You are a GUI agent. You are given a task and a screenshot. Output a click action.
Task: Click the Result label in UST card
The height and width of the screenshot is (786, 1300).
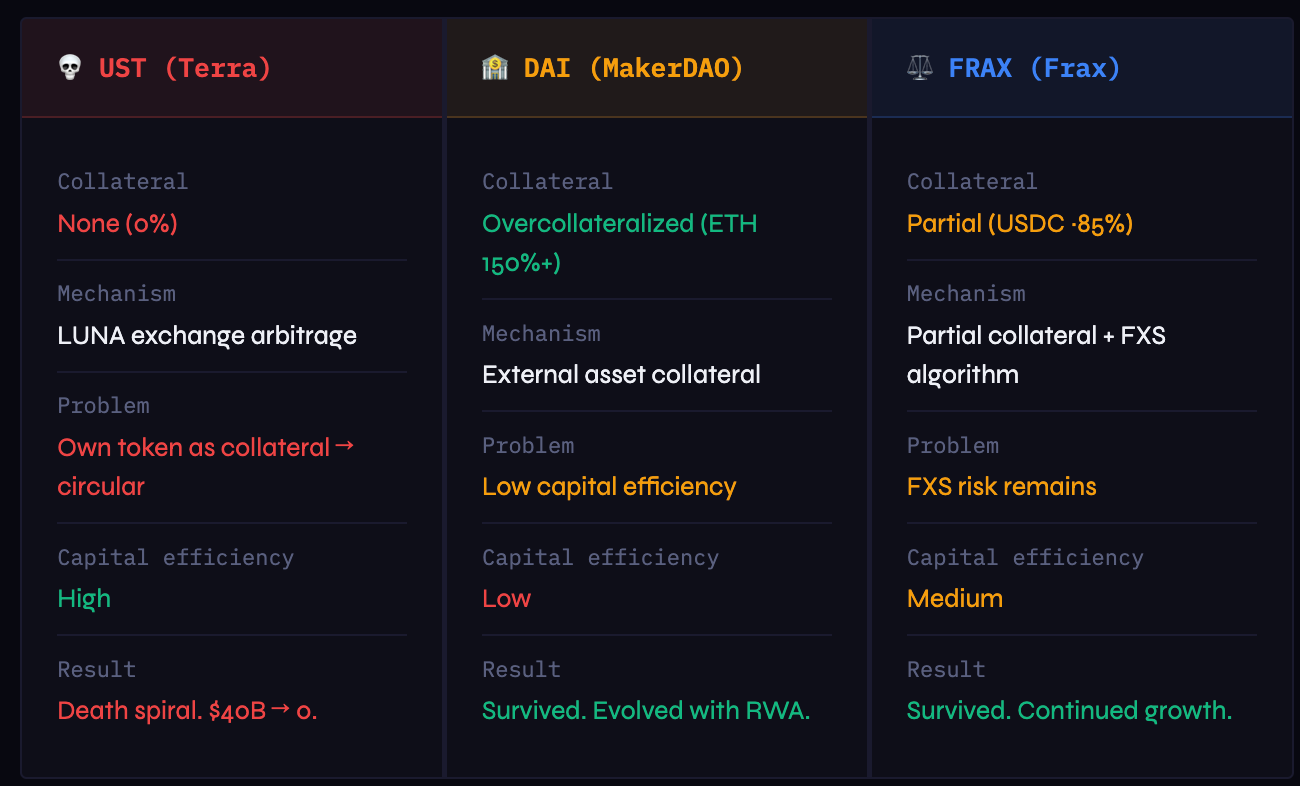(97, 669)
